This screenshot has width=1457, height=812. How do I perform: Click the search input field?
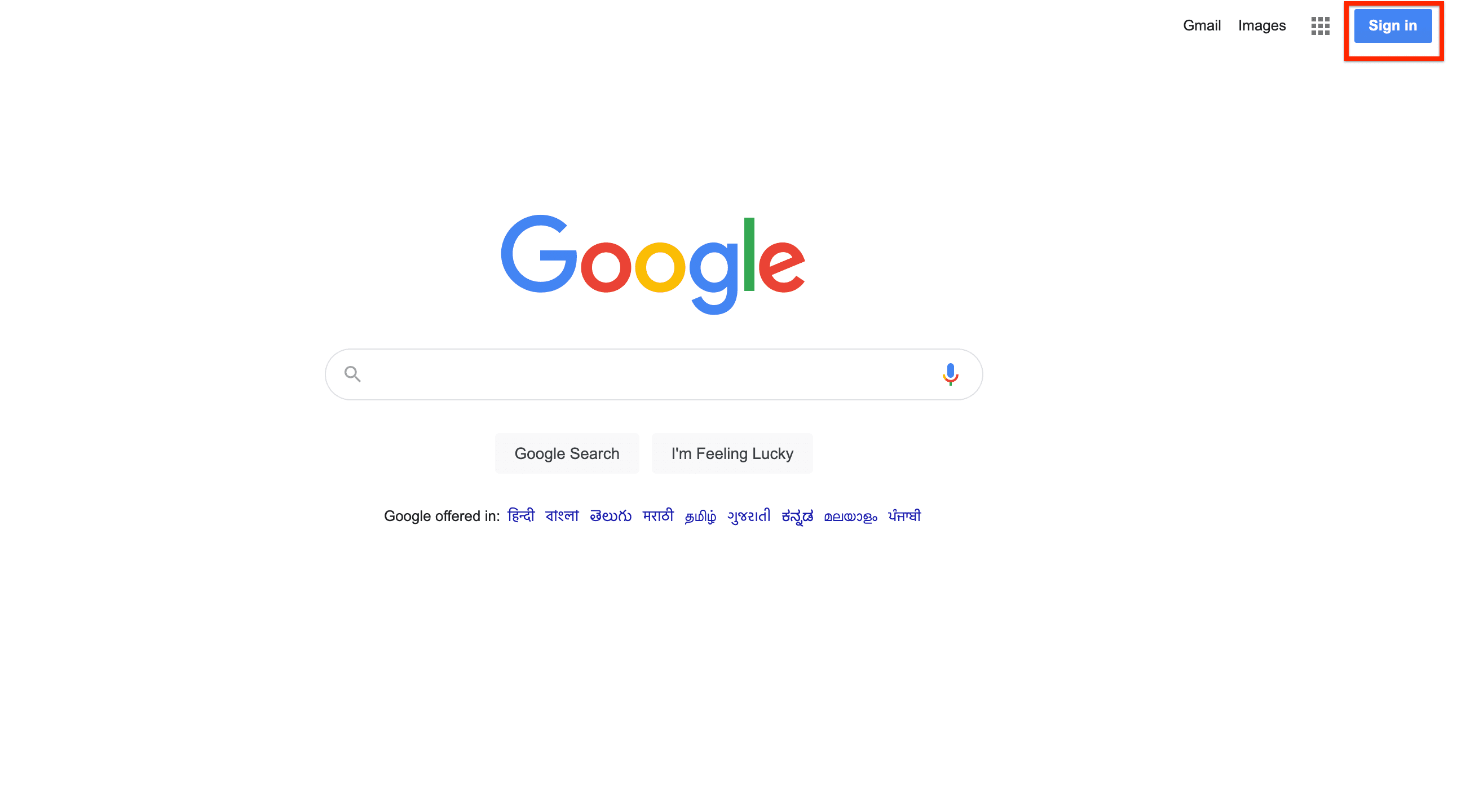click(x=653, y=374)
